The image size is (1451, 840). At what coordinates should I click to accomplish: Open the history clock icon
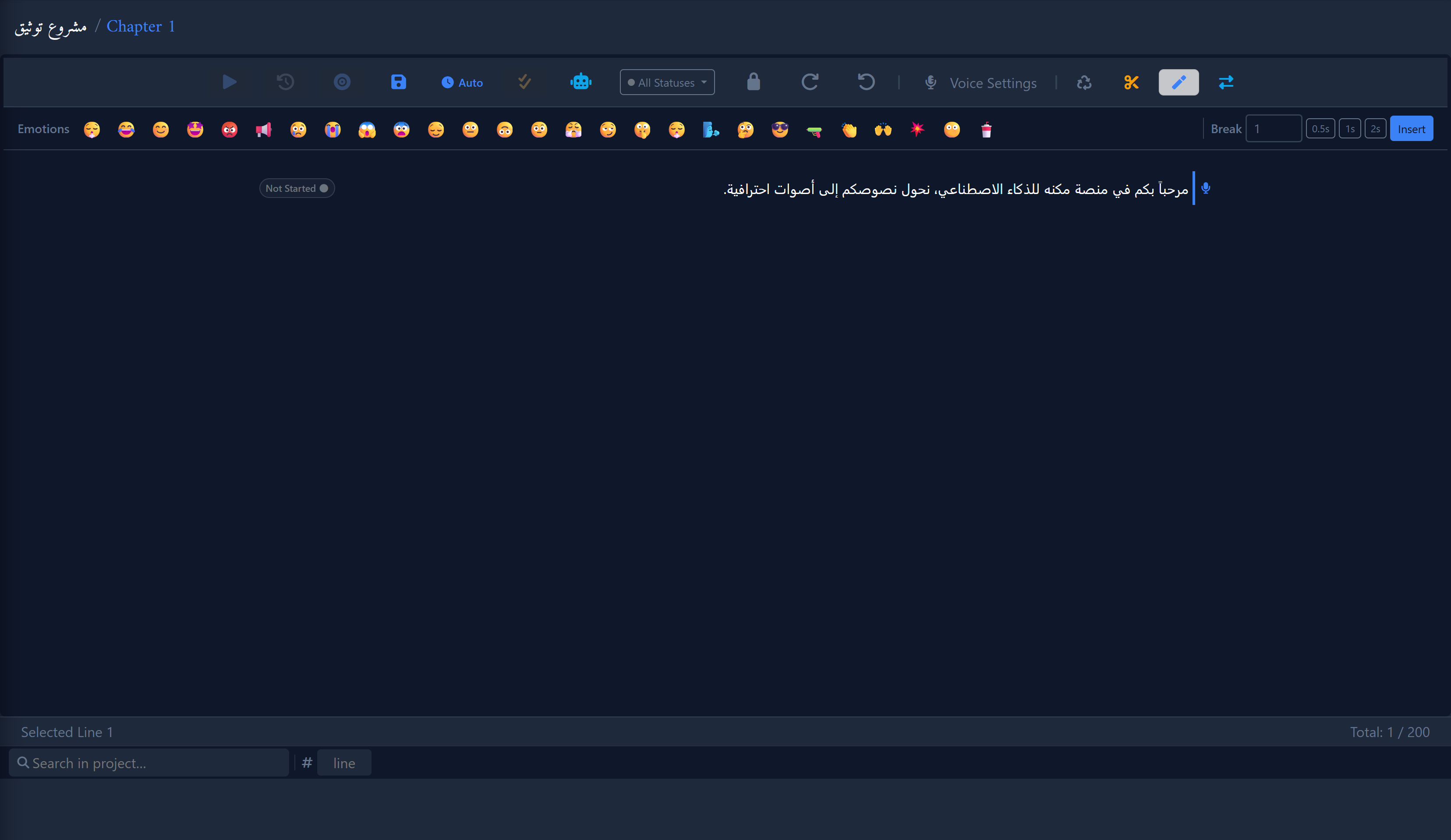click(x=286, y=82)
